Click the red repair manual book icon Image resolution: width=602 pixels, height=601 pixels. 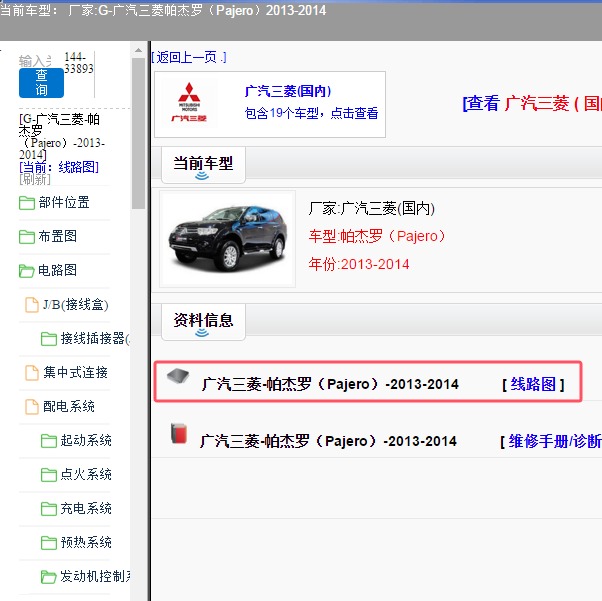click(x=179, y=434)
